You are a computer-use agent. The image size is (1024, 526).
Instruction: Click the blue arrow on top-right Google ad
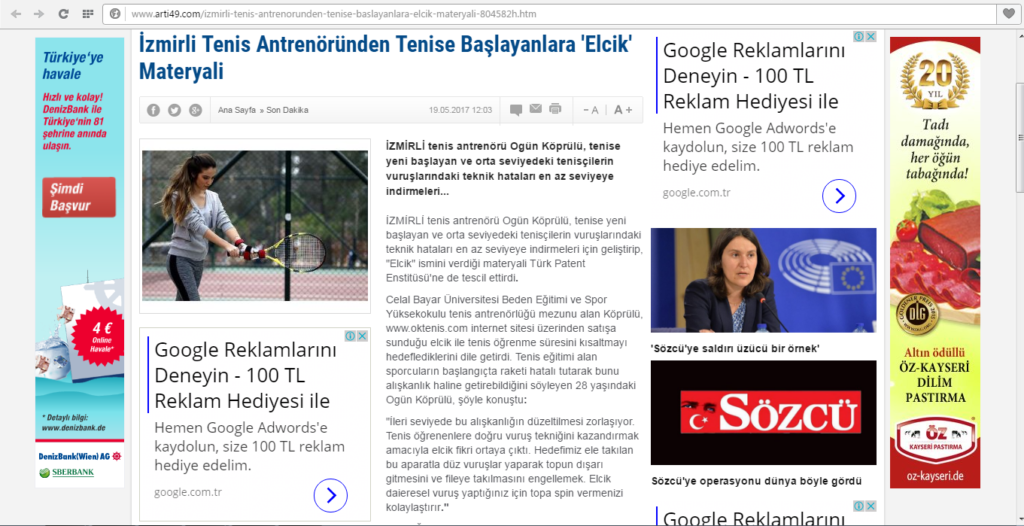click(839, 195)
